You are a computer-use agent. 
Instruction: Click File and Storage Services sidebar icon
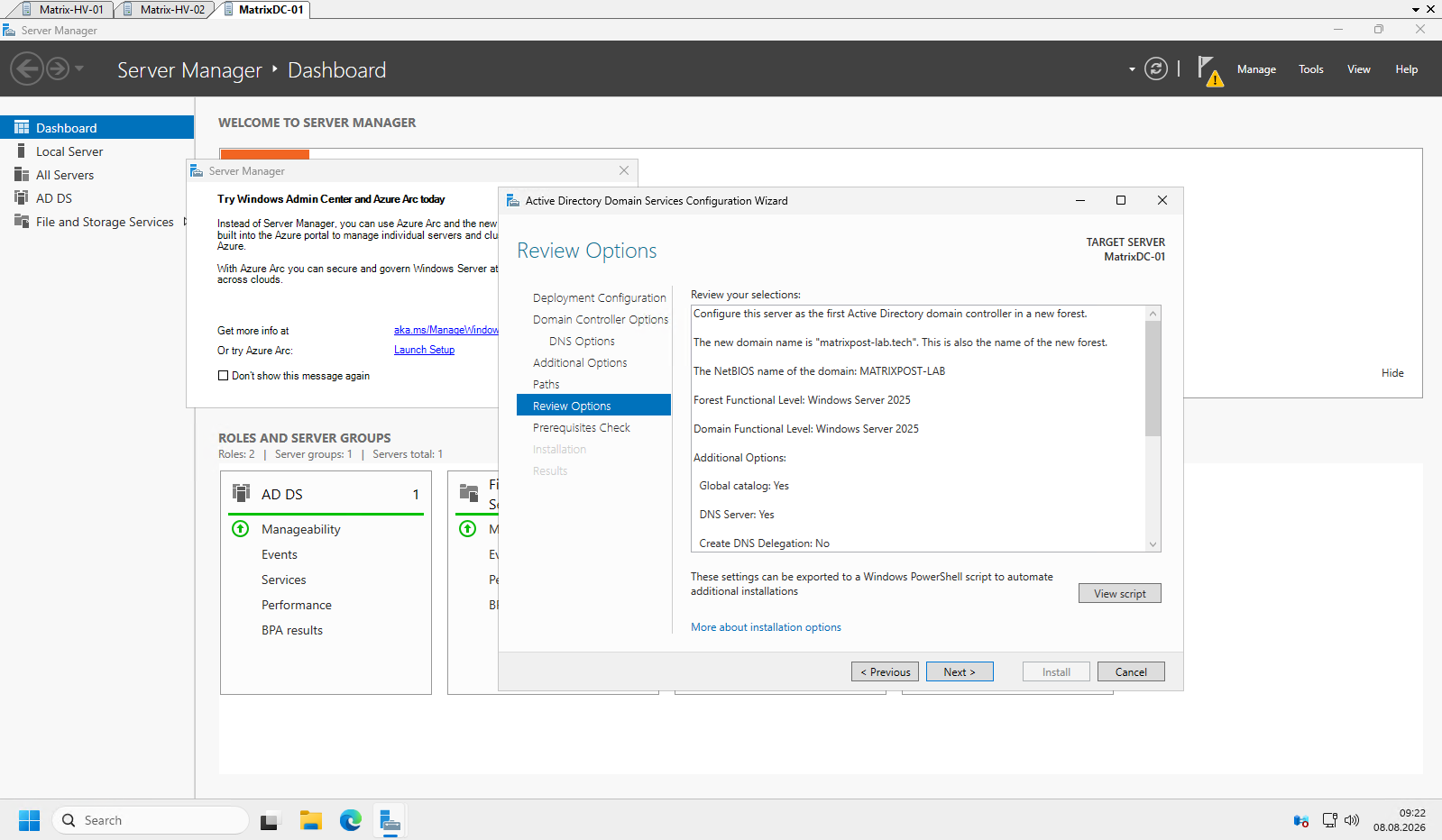click(x=22, y=221)
